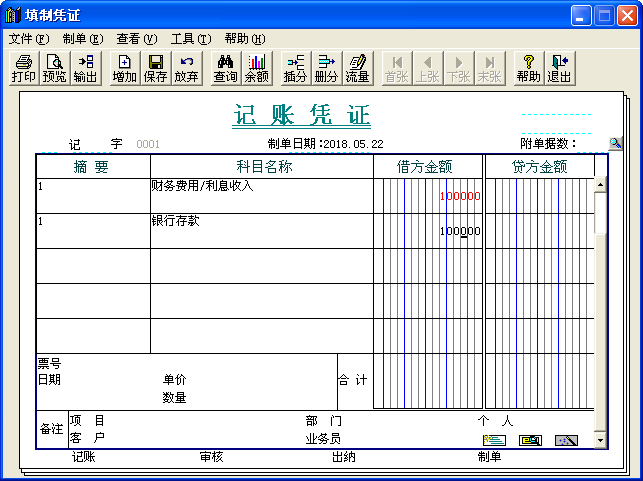Click the scrollbar down arrow
643x481 pixels.
(x=600, y=441)
